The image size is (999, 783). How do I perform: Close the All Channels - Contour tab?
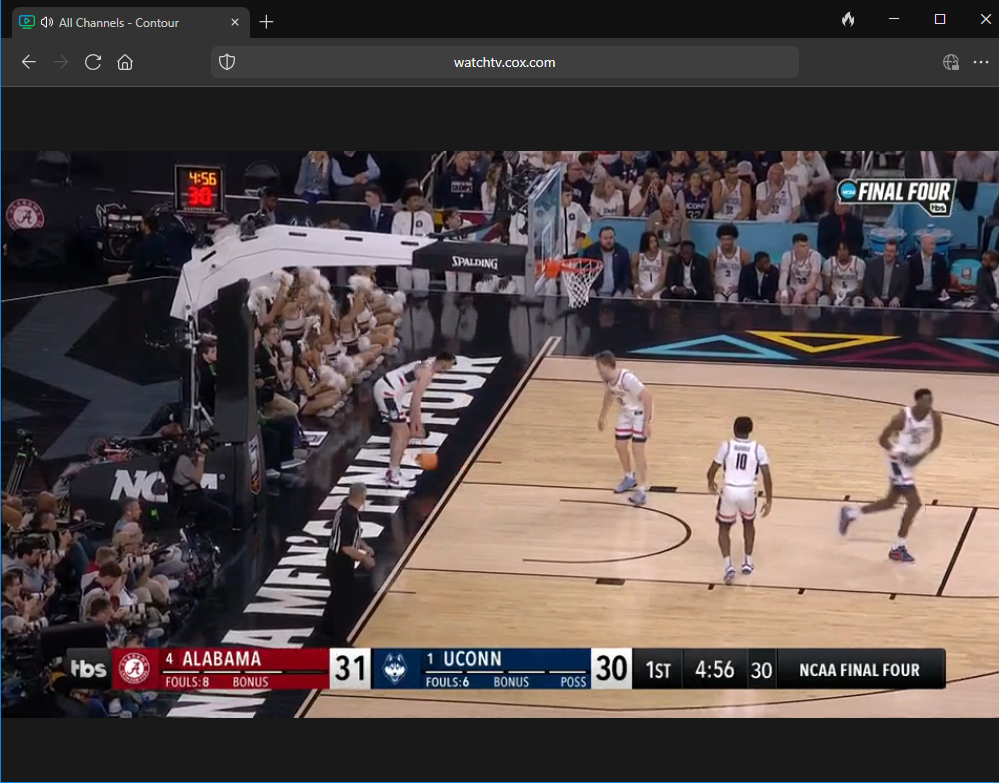235,22
